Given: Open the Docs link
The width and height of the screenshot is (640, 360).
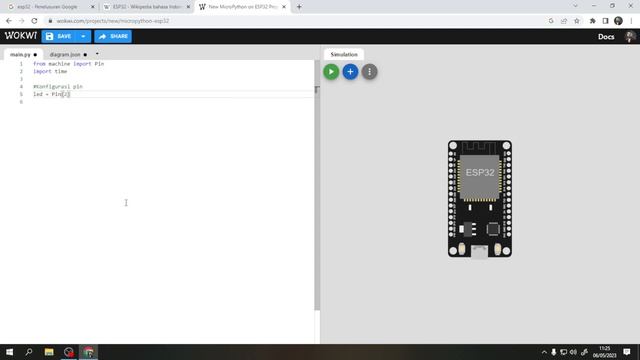Looking at the screenshot, I should [x=606, y=37].
